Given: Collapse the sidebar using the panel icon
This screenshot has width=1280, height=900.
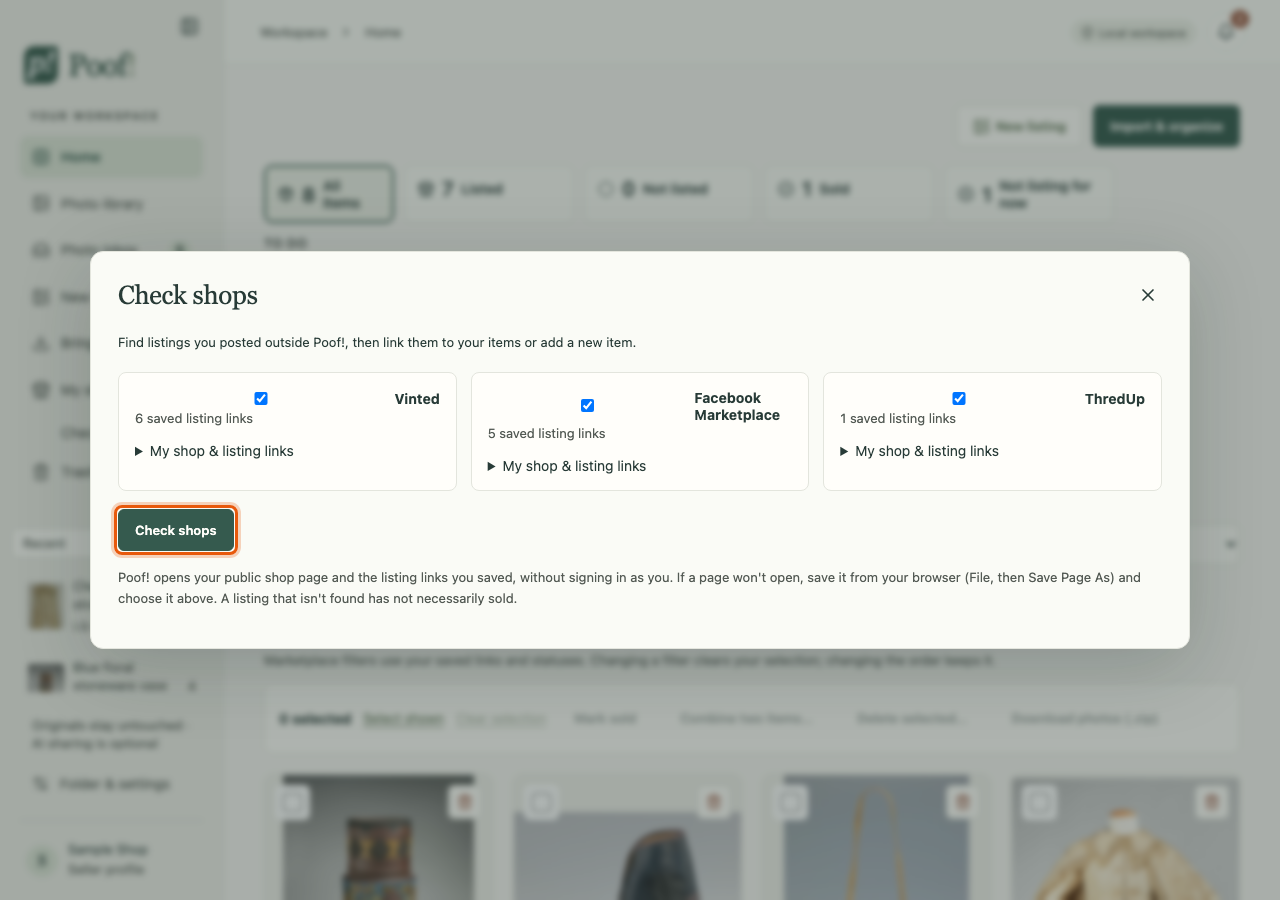Looking at the screenshot, I should (x=189, y=27).
